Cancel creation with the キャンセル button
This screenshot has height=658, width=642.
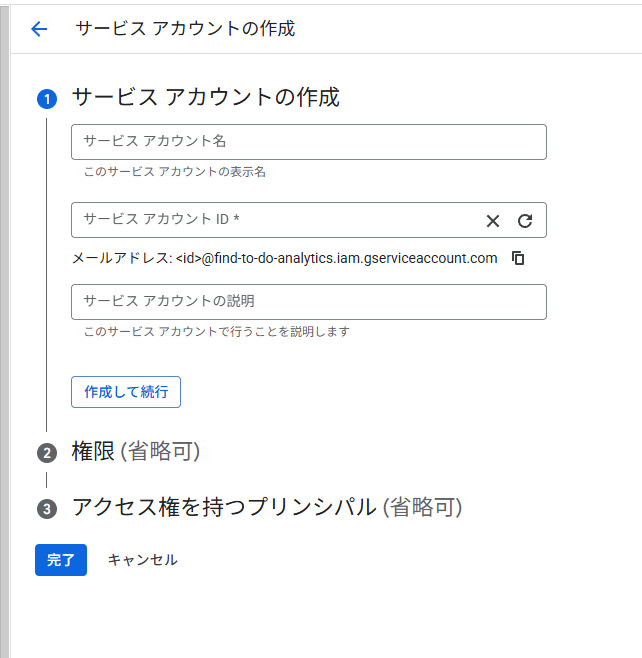click(x=142, y=560)
